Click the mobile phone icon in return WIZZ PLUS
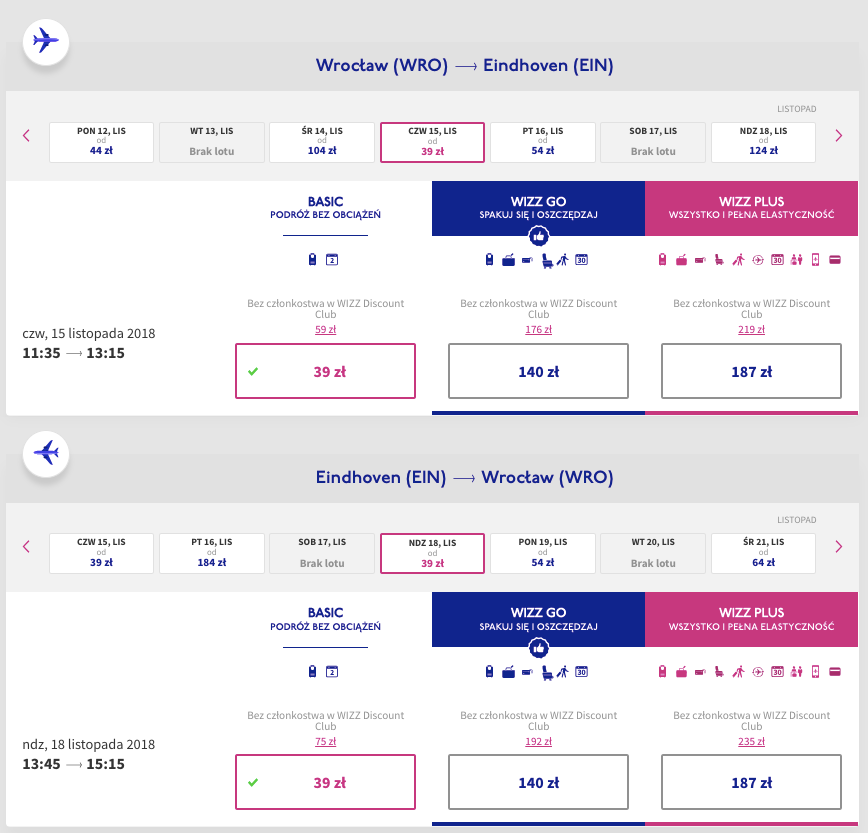 pos(815,671)
